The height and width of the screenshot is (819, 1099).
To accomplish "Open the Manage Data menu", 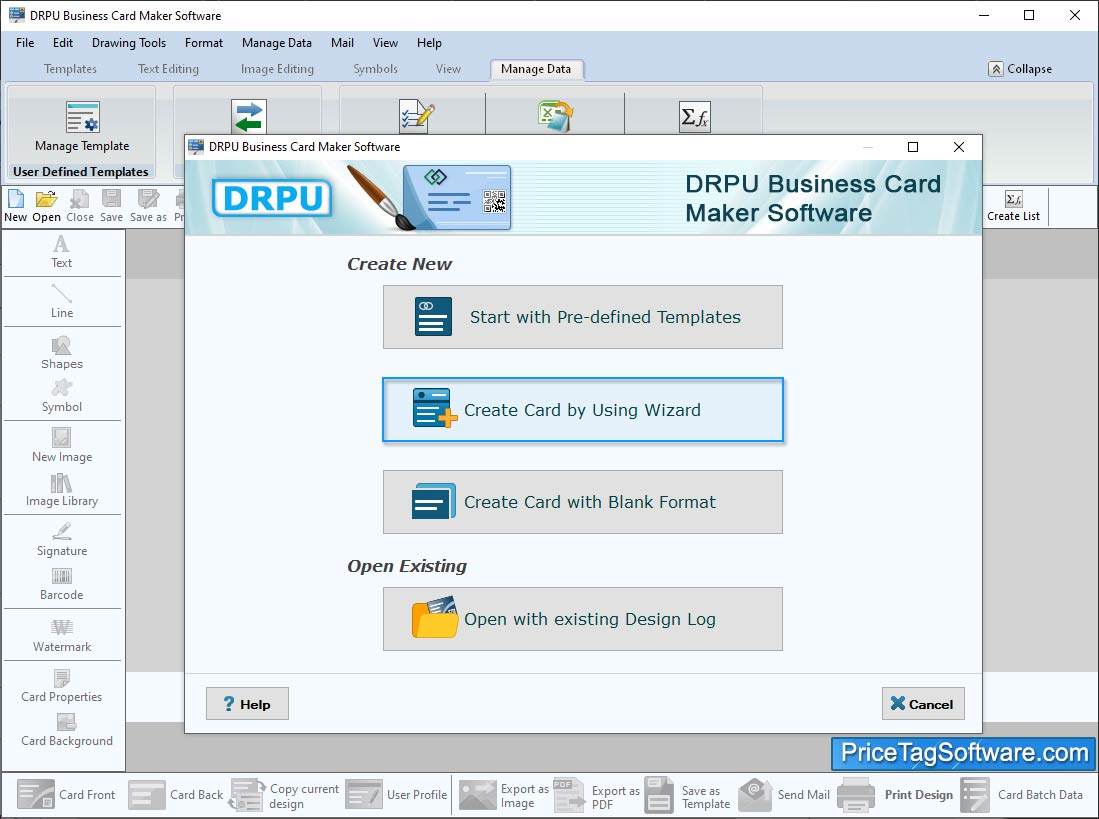I will 276,43.
